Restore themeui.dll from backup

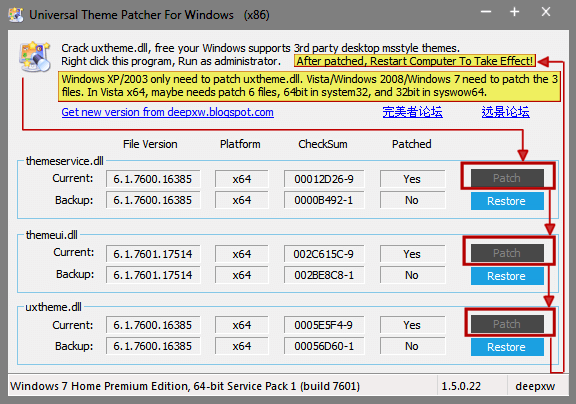507,276
